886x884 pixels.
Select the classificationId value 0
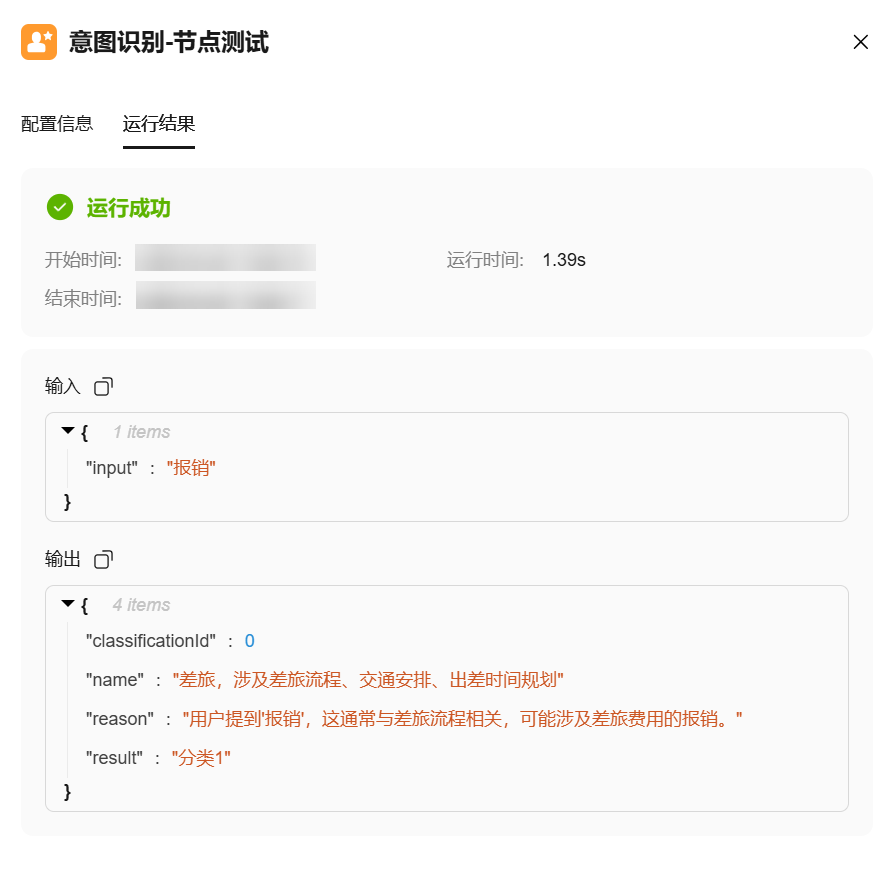point(250,641)
